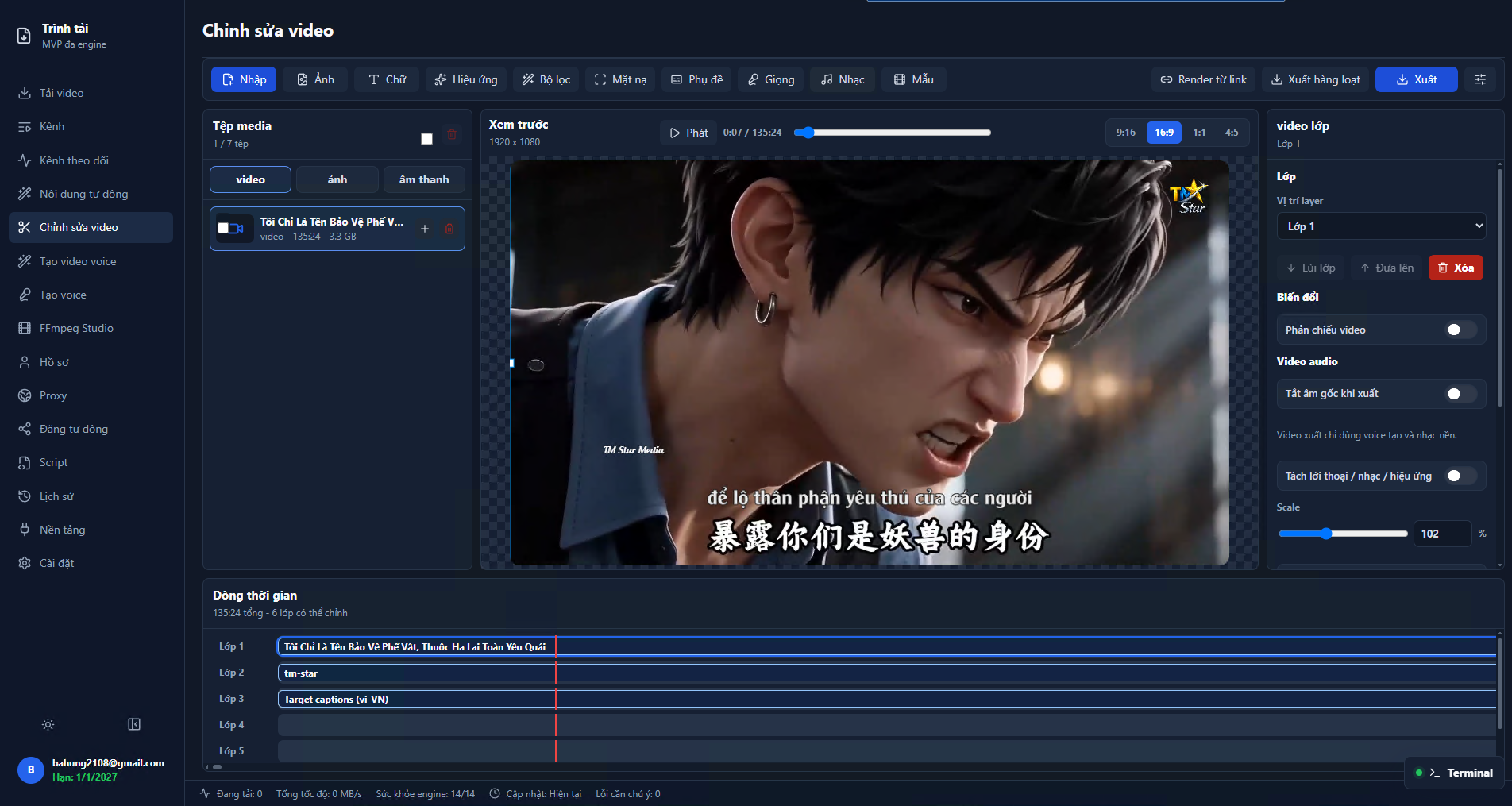Select 1:1 aspect ratio
This screenshot has width=1512, height=806.
tap(1199, 133)
